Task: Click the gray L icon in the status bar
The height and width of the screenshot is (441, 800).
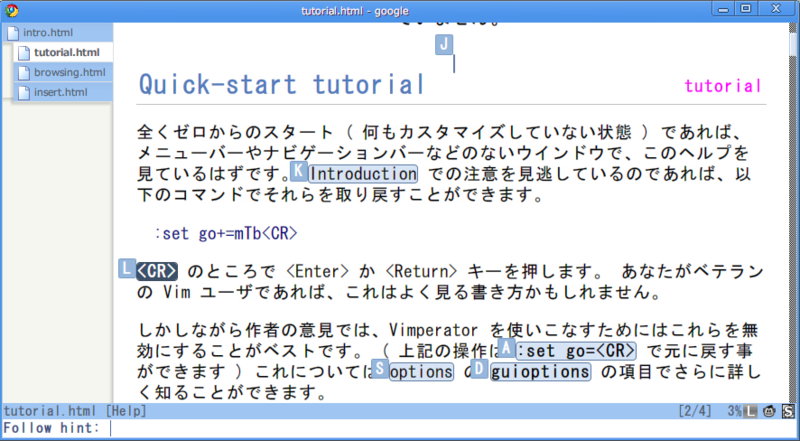Action: [750, 411]
